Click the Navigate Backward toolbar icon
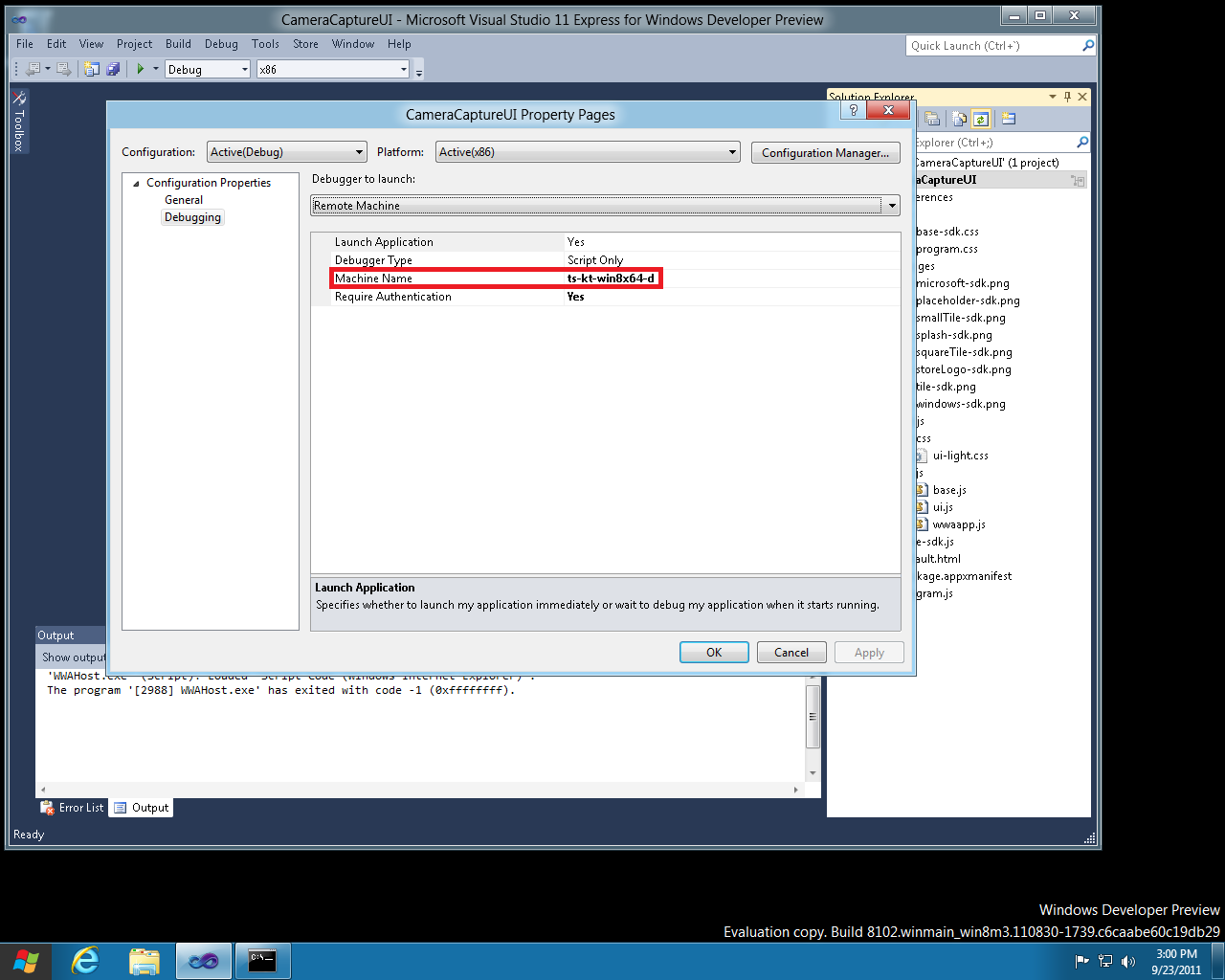Viewport: 1225px width, 980px height. (34, 68)
